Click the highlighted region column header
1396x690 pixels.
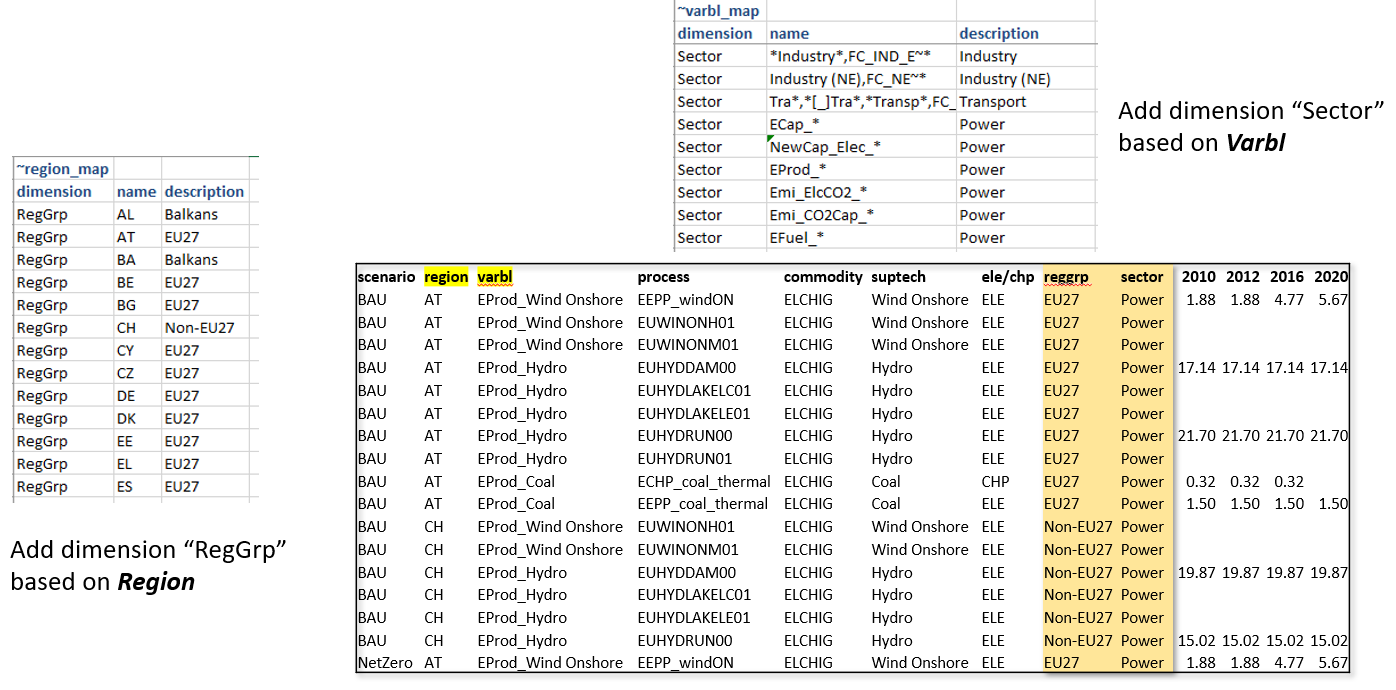[446, 277]
